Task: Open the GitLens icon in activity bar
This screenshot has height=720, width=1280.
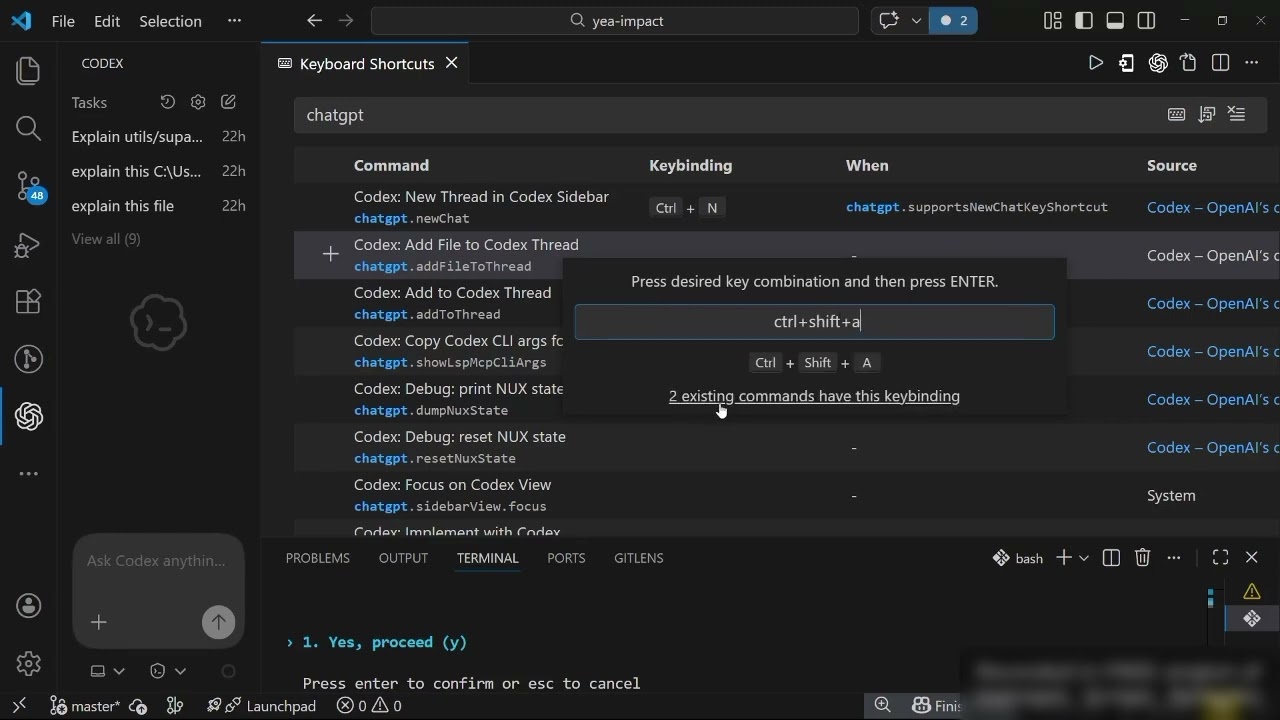Action: coord(28,359)
